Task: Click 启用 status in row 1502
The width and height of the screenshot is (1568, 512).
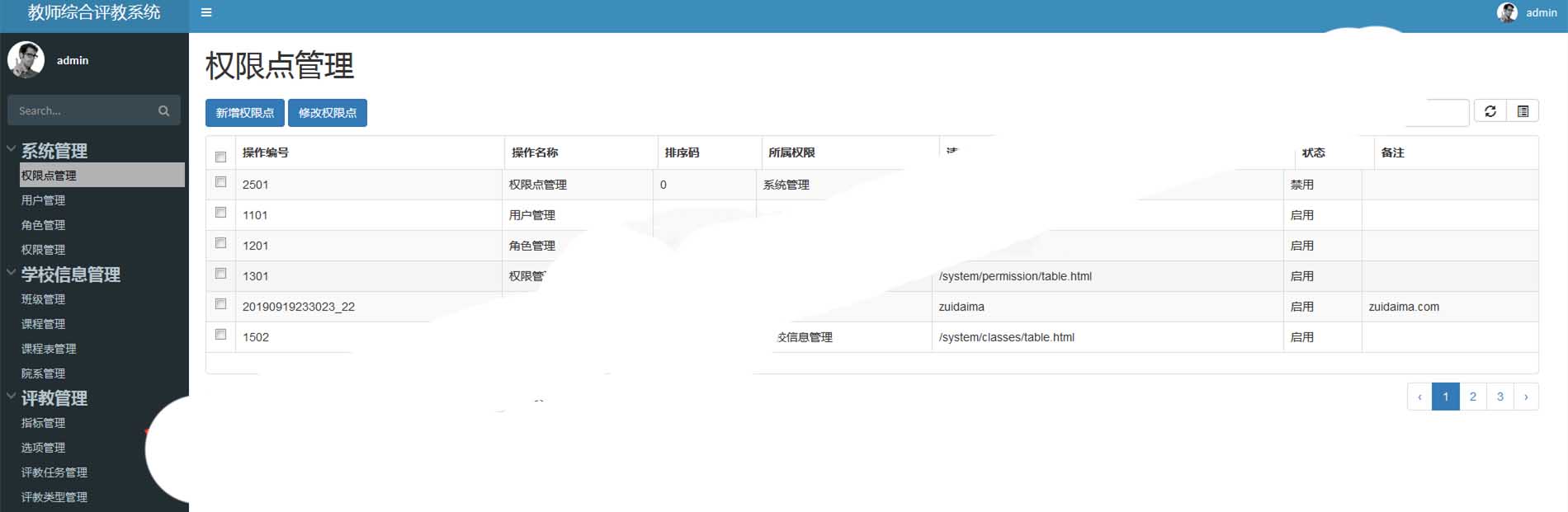Action: tap(1301, 337)
